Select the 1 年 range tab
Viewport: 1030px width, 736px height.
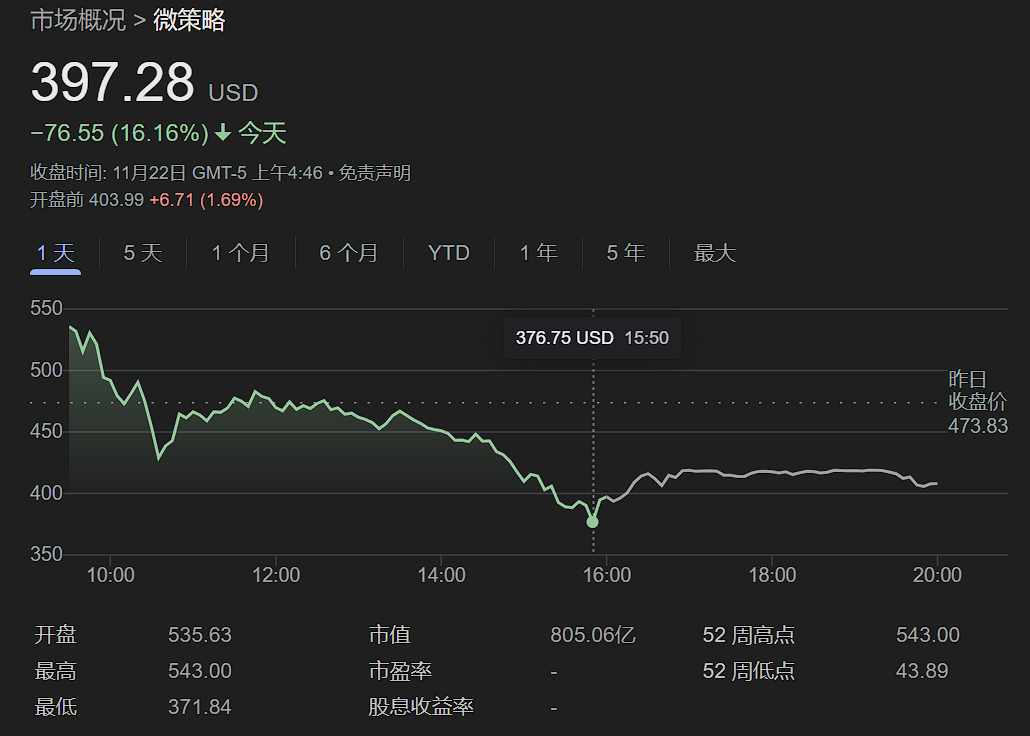tap(539, 252)
